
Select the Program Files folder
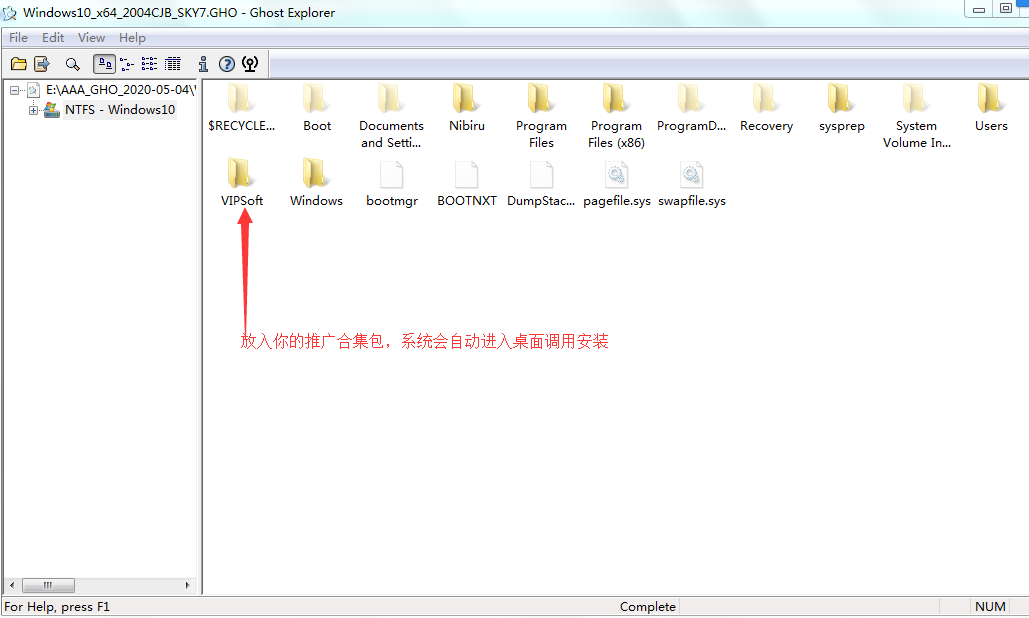[541, 117]
